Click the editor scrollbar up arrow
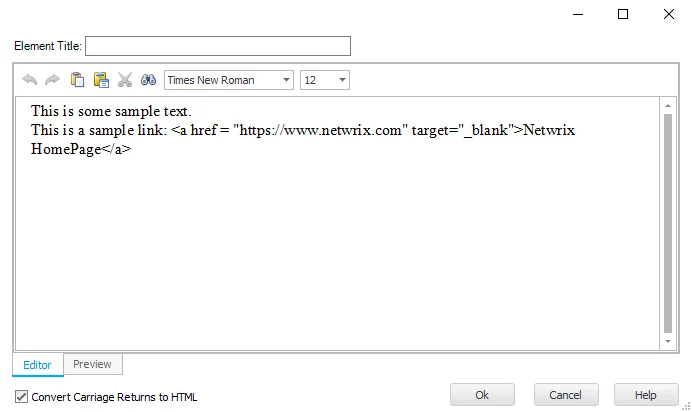Image resolution: width=692 pixels, height=412 pixels. (668, 106)
